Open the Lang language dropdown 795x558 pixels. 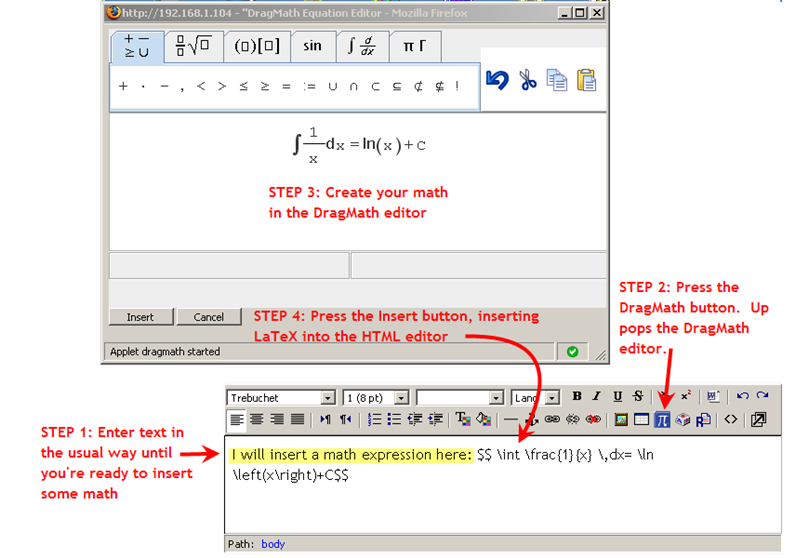(x=535, y=398)
